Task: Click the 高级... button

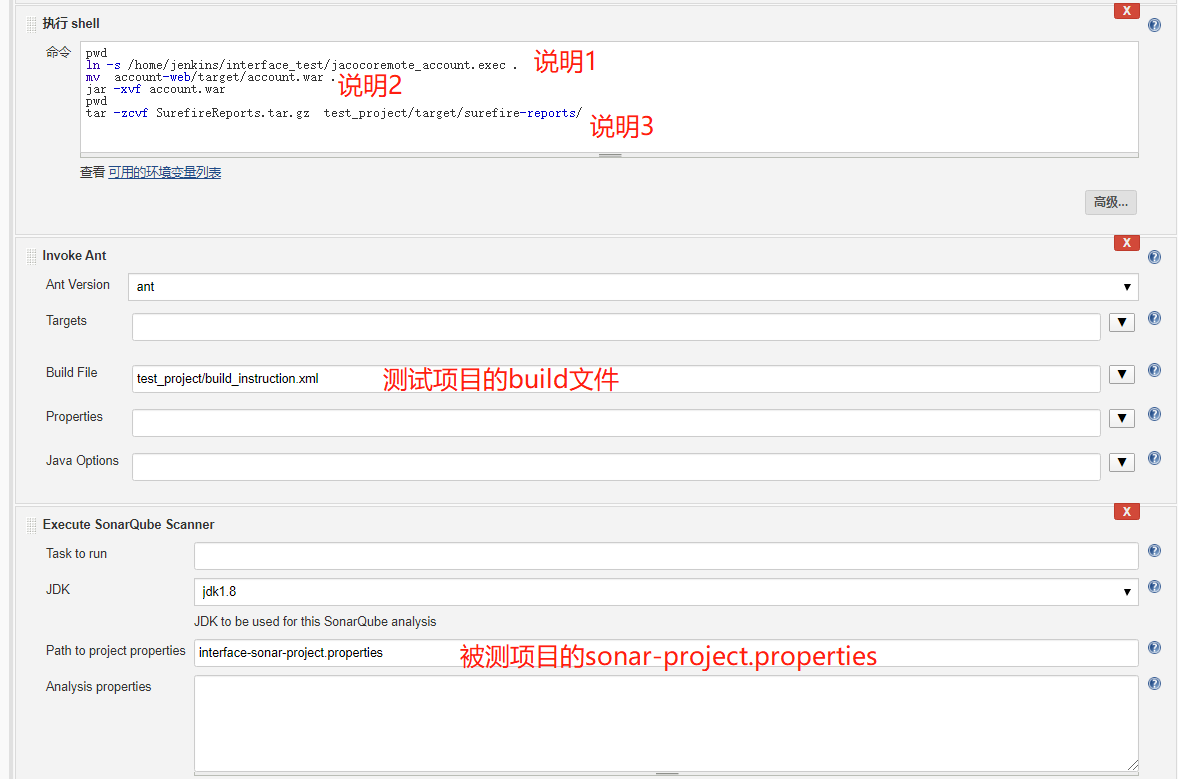Action: coord(1110,202)
